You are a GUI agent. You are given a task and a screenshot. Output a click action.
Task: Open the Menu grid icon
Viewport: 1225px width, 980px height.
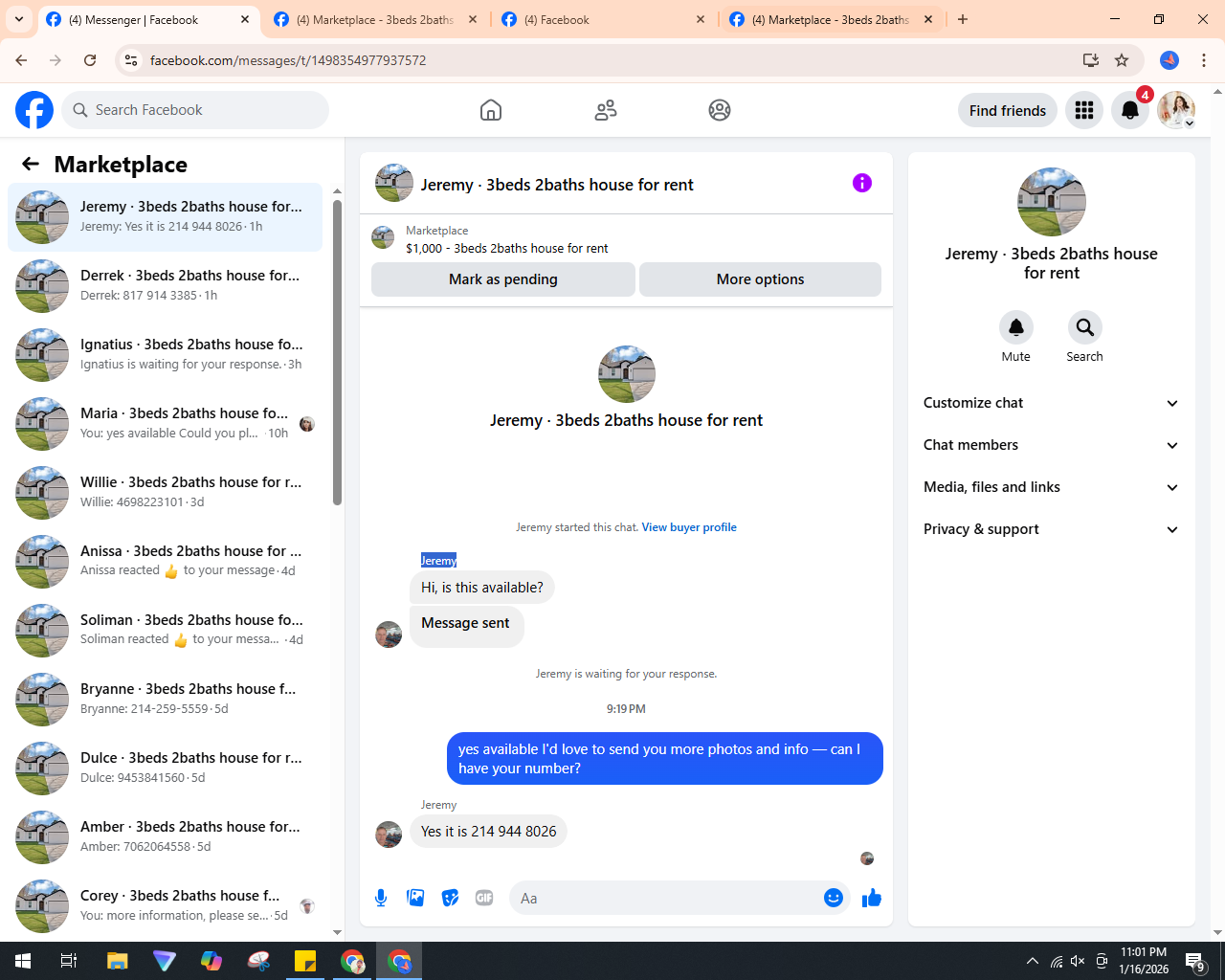(x=1084, y=110)
